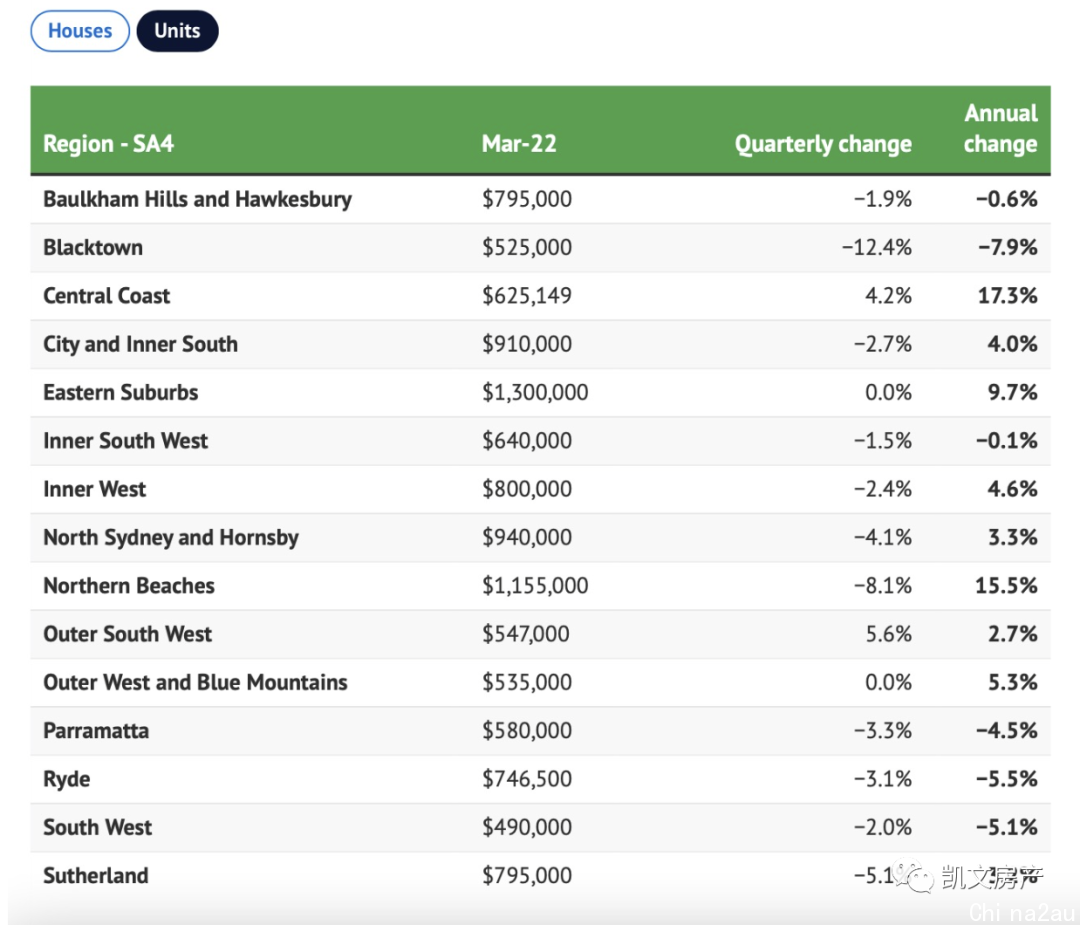The image size is (1080, 925).
Task: Select the Ryde region name
Action: pos(67,779)
